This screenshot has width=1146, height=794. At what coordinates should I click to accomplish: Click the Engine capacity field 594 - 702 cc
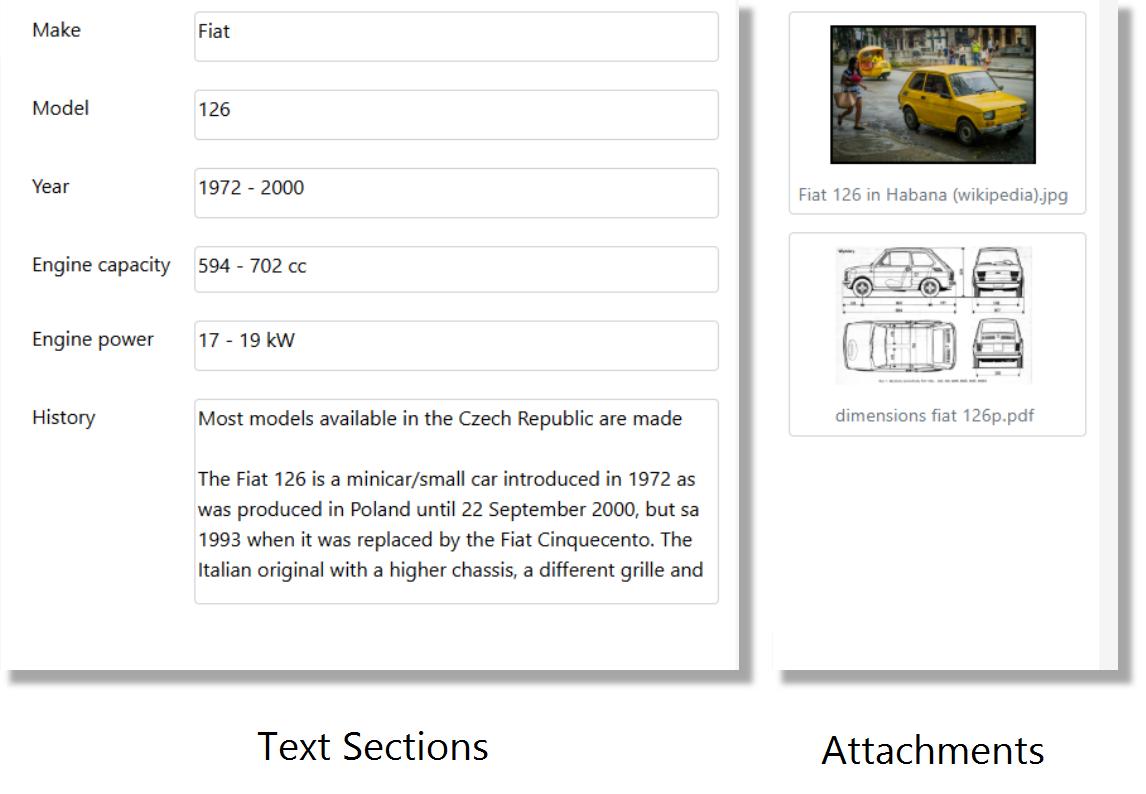(x=456, y=269)
